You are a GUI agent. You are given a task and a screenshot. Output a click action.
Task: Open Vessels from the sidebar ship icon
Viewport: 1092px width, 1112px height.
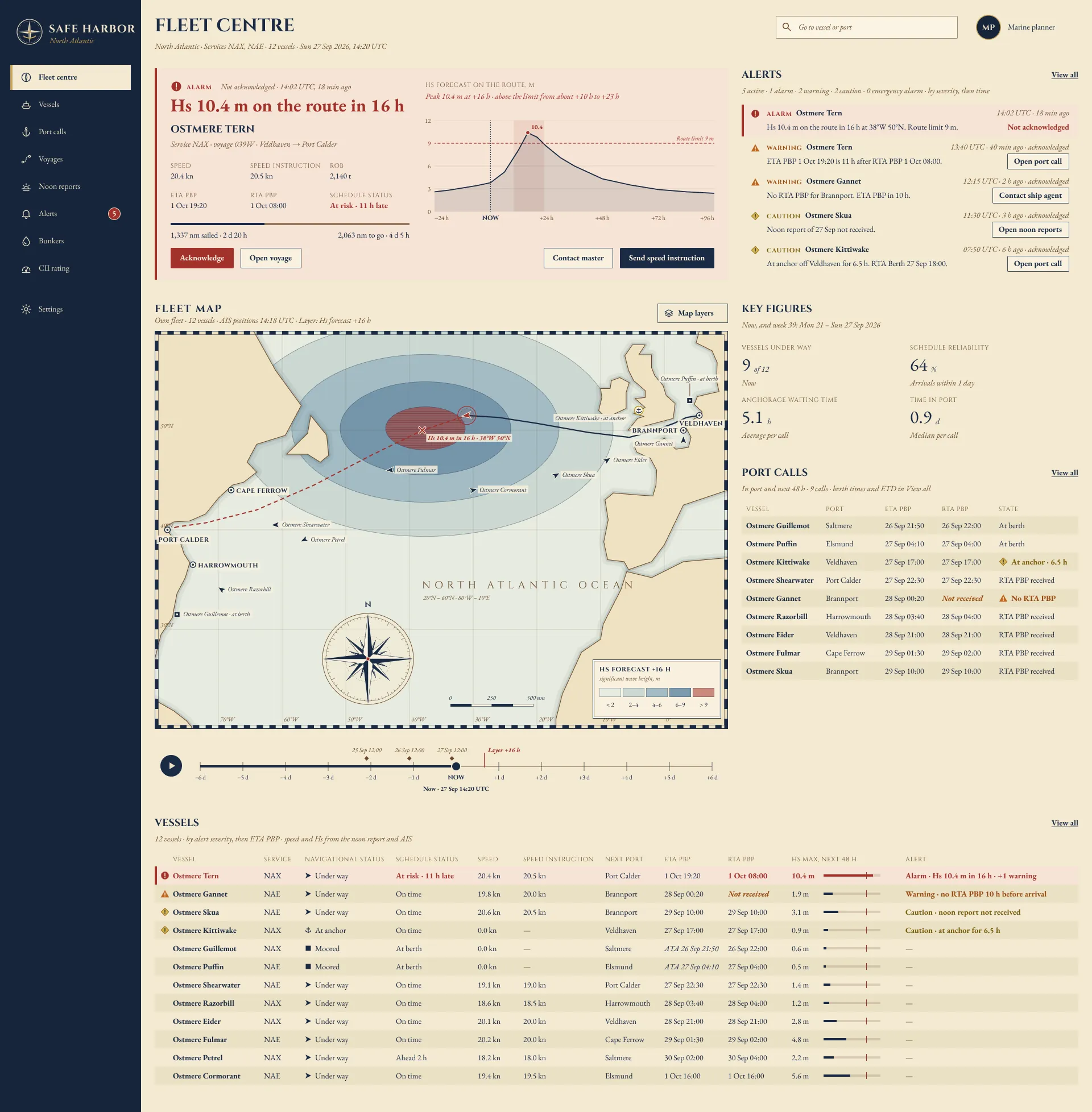point(26,105)
